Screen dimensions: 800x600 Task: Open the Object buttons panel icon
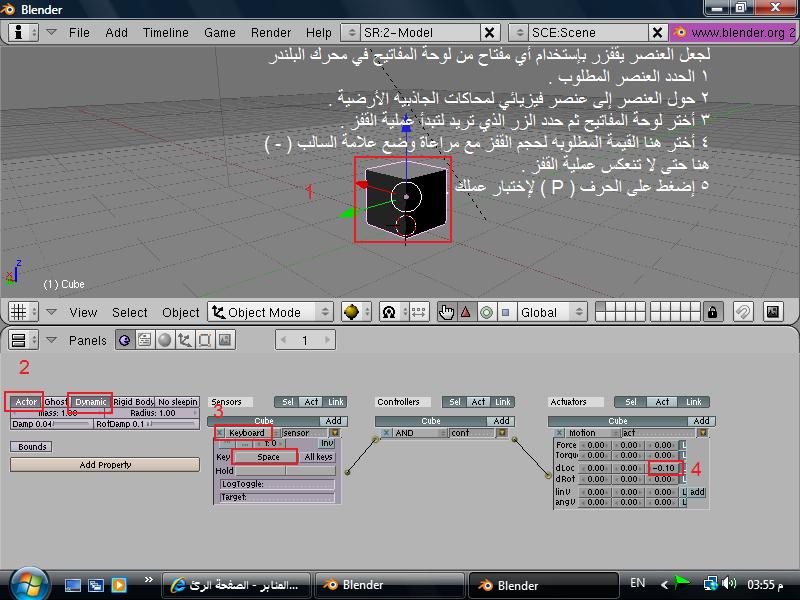pos(185,340)
